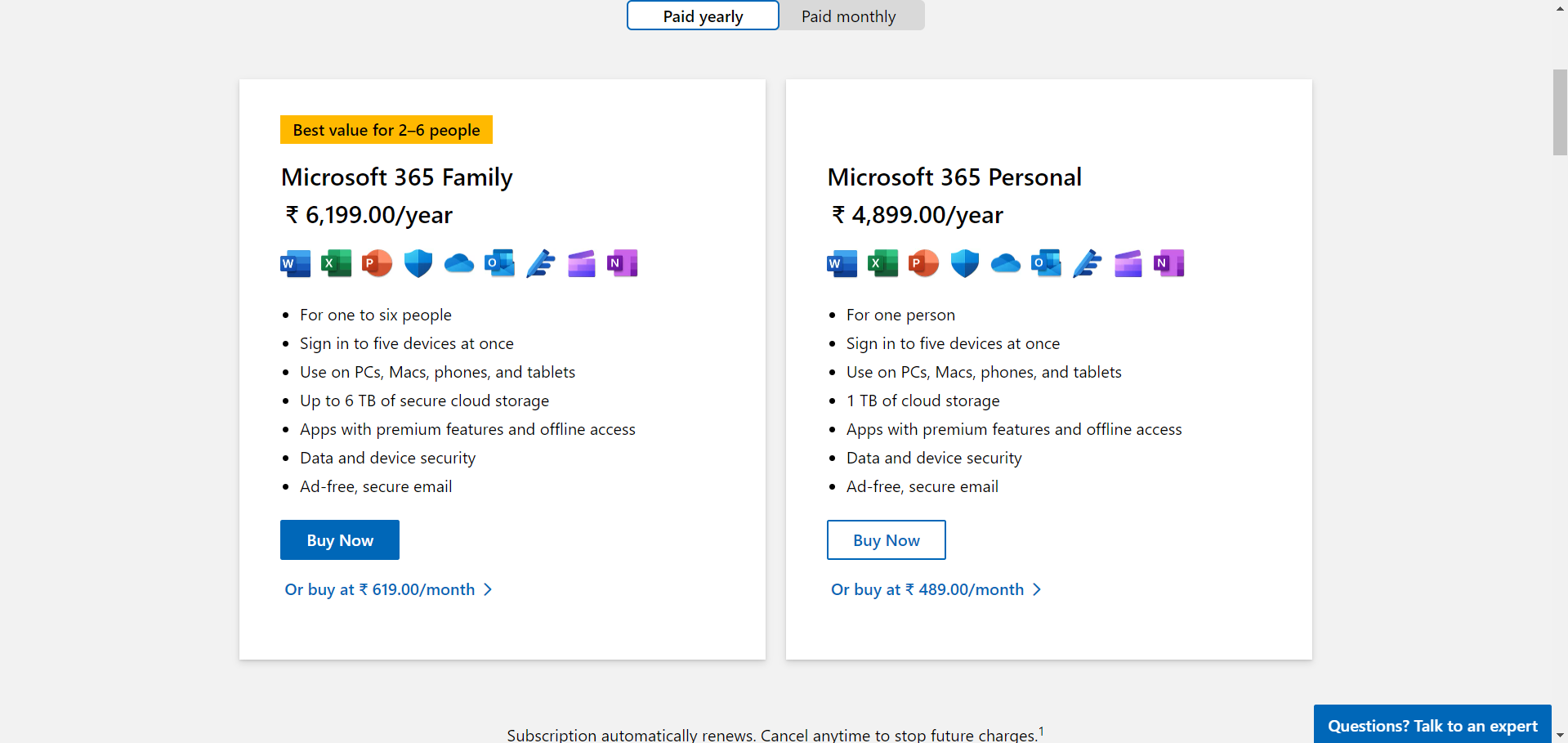Image resolution: width=1568 pixels, height=743 pixels.
Task: Click the Defender shield icon in Family plan
Action: 418,263
